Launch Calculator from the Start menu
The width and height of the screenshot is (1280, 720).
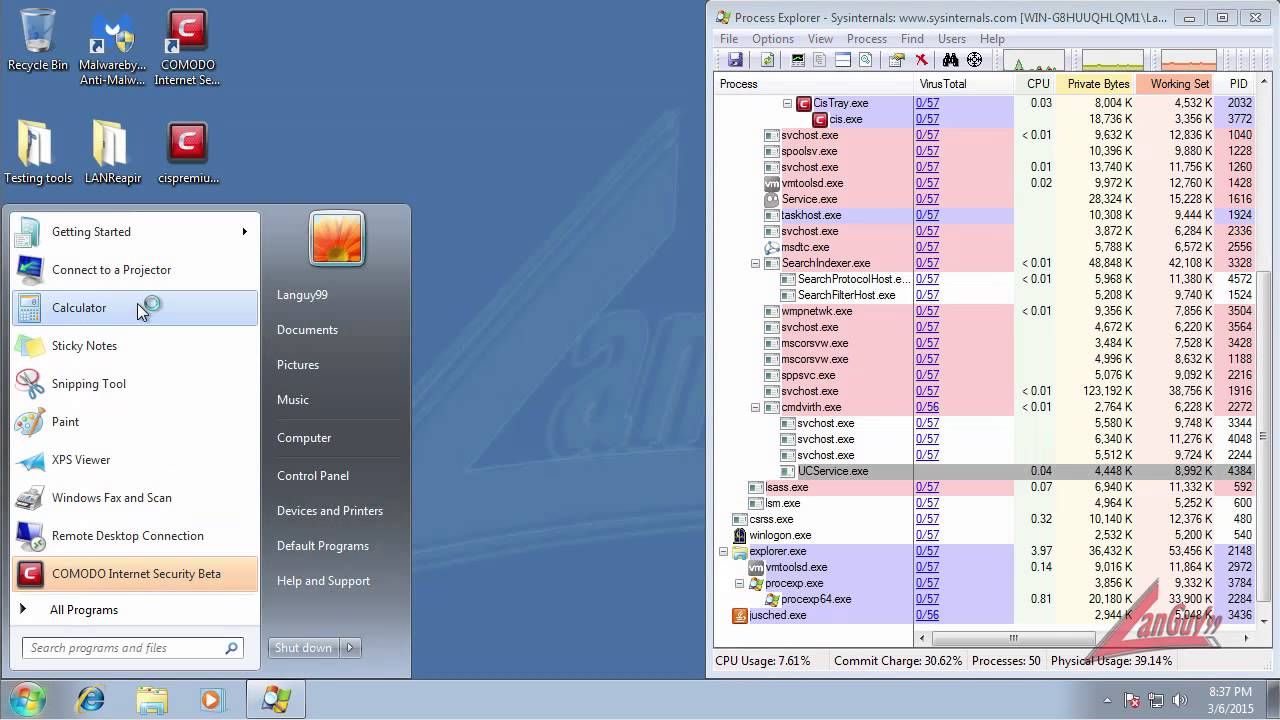(135, 308)
